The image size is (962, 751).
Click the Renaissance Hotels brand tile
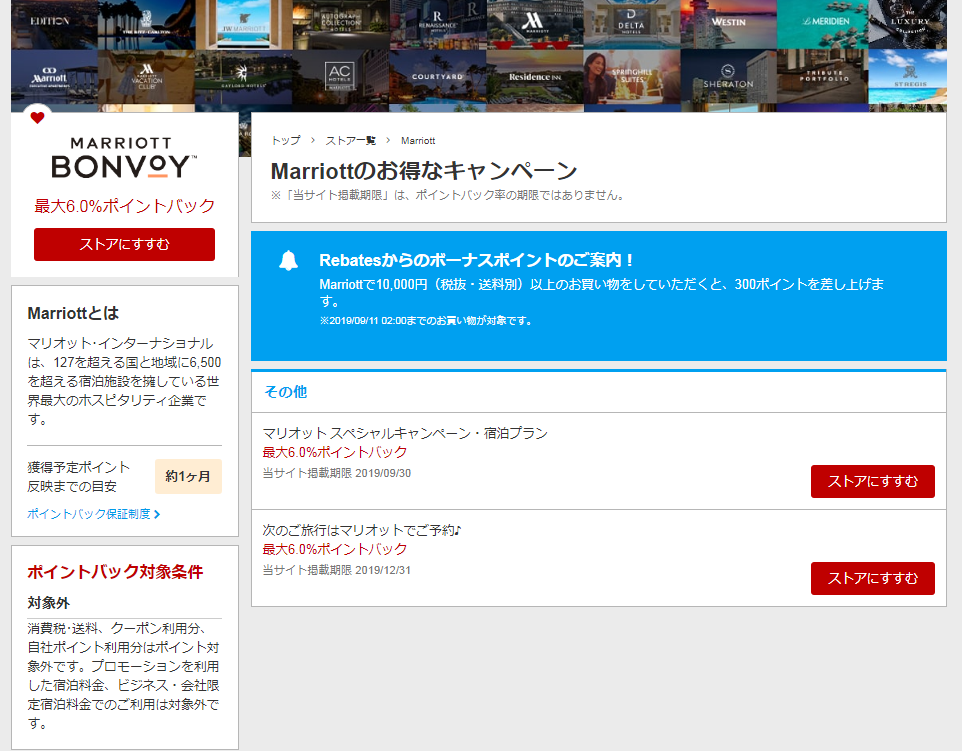pos(437,25)
